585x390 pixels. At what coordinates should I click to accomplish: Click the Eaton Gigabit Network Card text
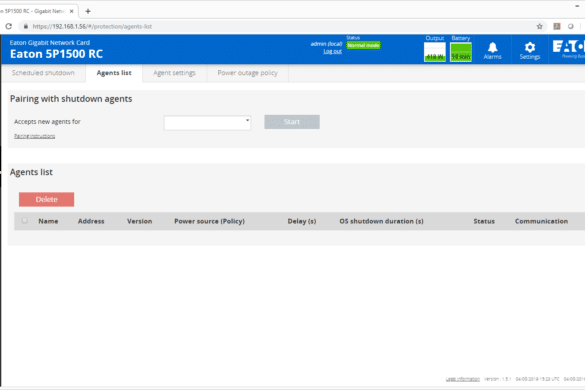click(50, 43)
